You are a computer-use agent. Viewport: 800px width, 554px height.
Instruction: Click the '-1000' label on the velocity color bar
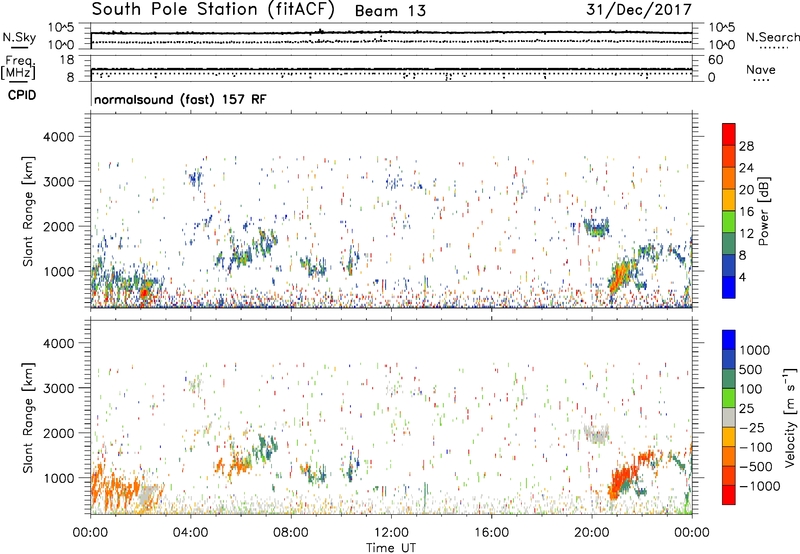pos(759,486)
